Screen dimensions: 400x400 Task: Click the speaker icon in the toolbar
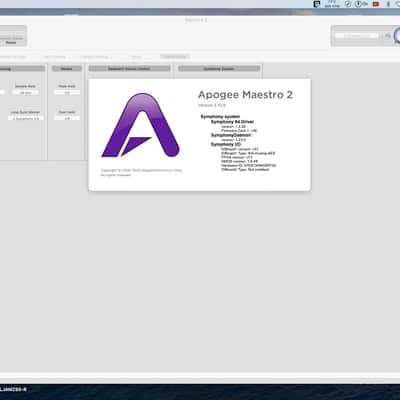(x=388, y=35)
